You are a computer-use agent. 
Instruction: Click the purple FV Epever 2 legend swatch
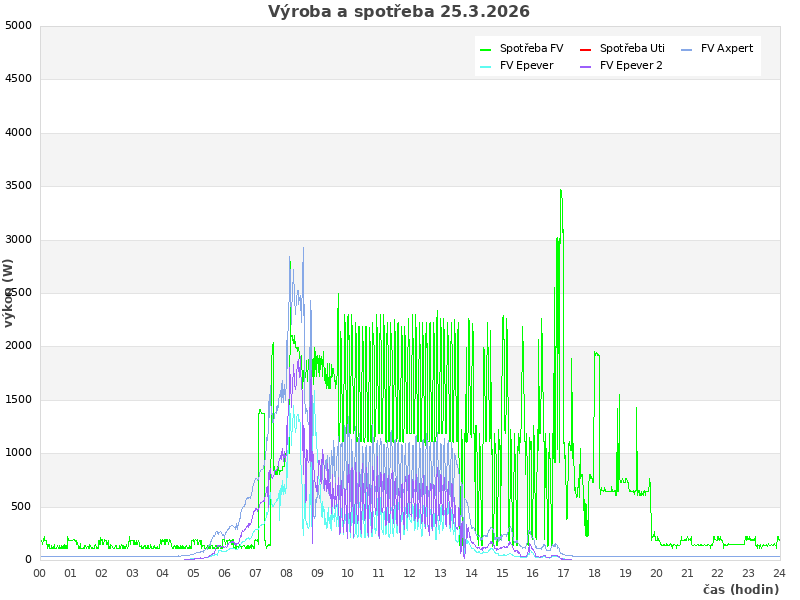[x=586, y=66]
